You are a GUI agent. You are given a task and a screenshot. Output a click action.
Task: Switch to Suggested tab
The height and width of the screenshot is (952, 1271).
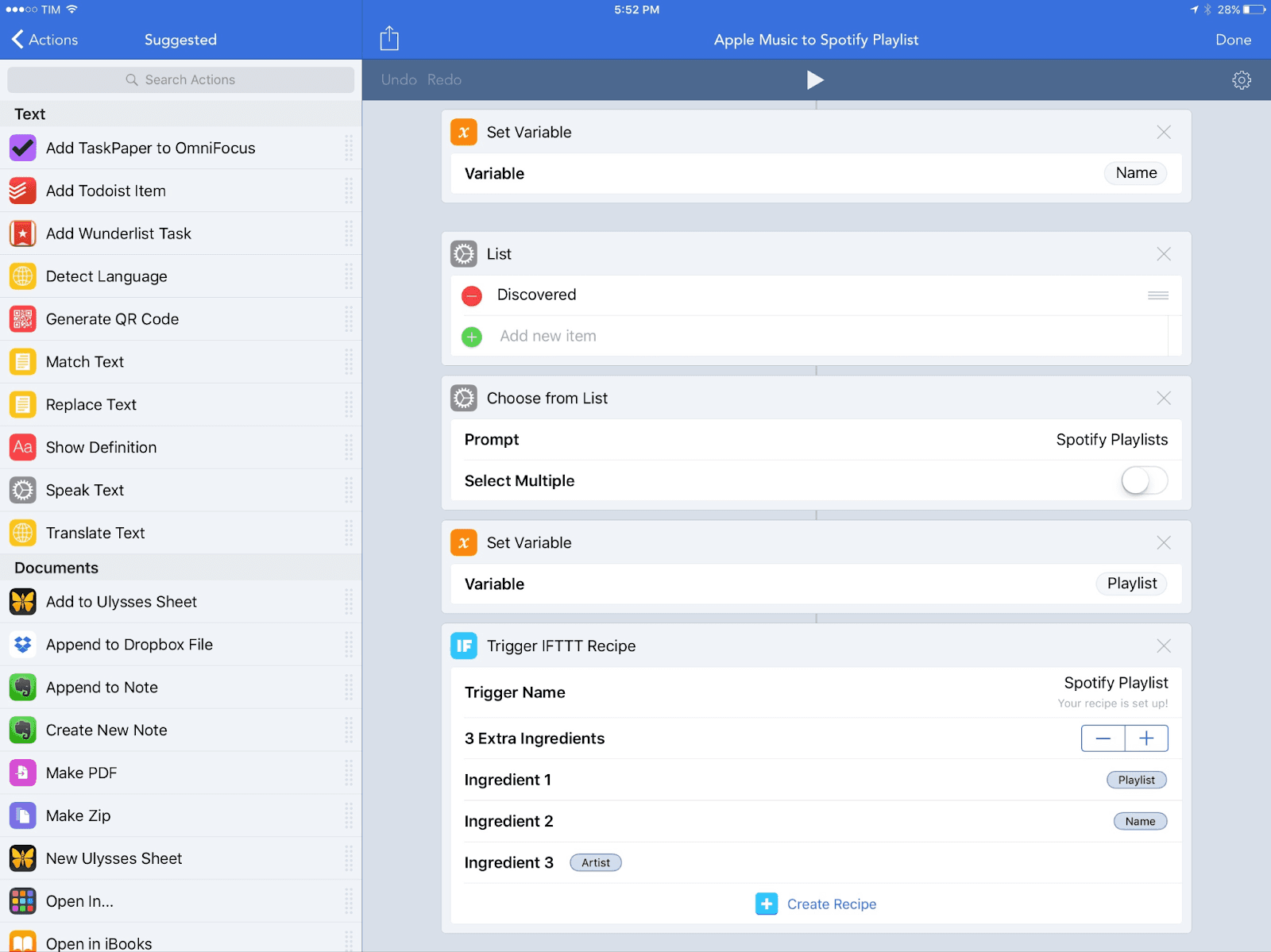click(x=180, y=40)
